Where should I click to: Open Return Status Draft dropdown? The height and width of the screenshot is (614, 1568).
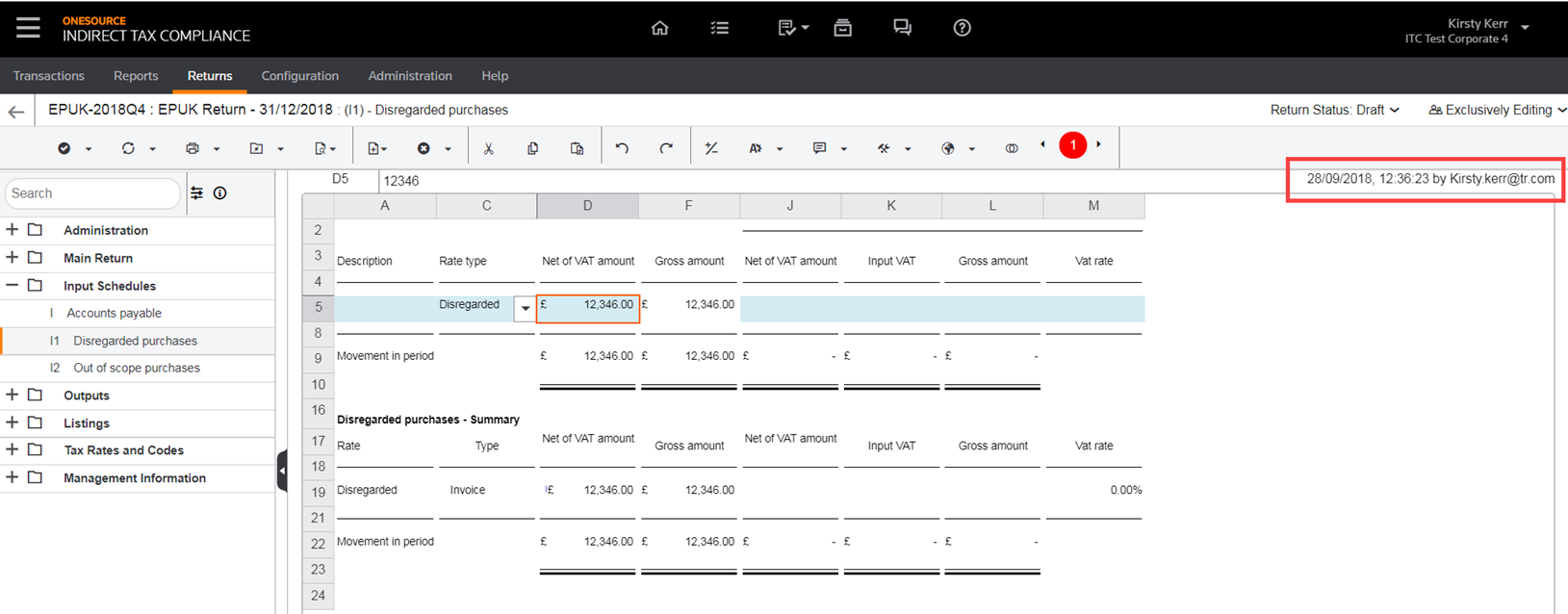coord(1335,110)
